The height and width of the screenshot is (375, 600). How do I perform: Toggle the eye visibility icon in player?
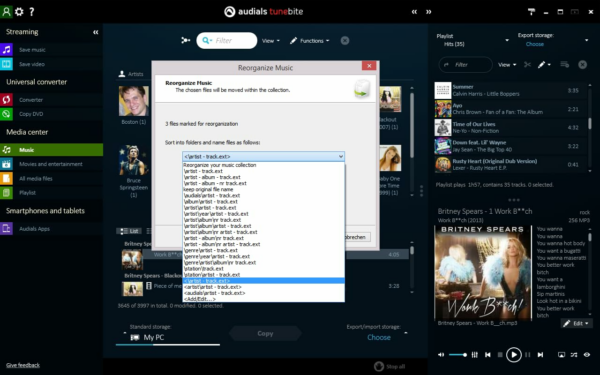pos(587,355)
